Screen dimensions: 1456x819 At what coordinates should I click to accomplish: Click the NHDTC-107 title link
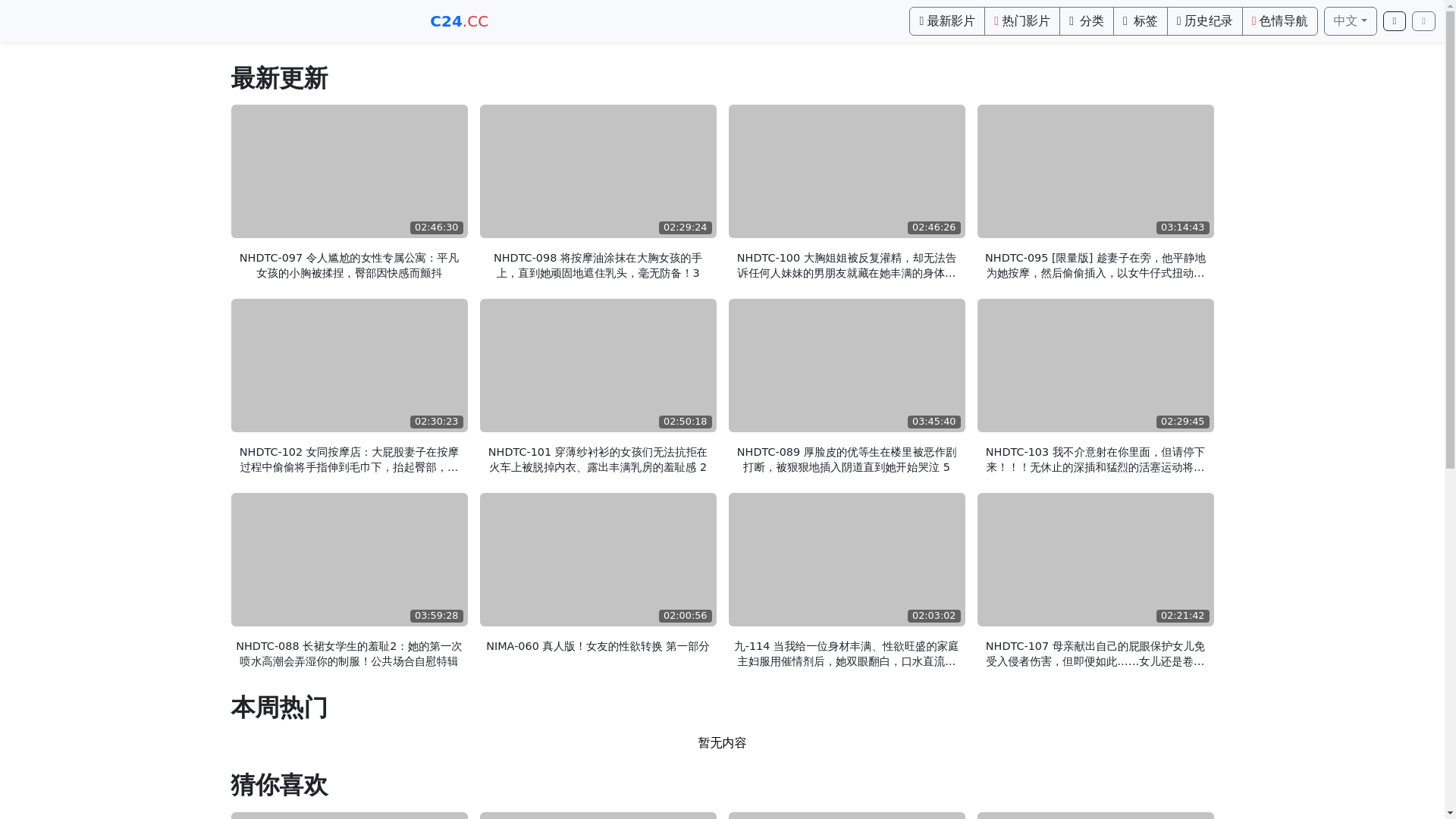point(1096,654)
